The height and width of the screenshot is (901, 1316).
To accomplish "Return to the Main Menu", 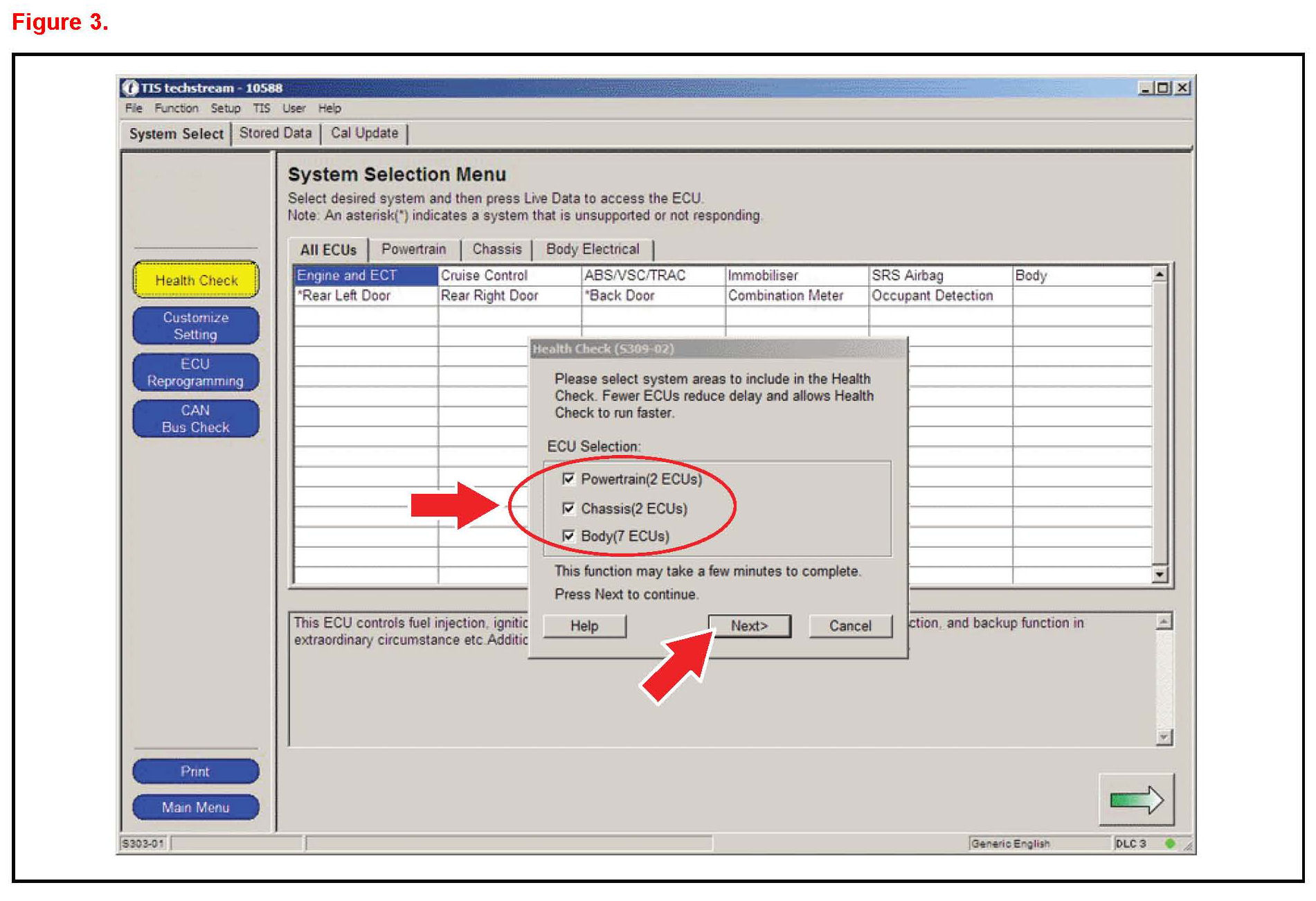I will click(x=195, y=807).
